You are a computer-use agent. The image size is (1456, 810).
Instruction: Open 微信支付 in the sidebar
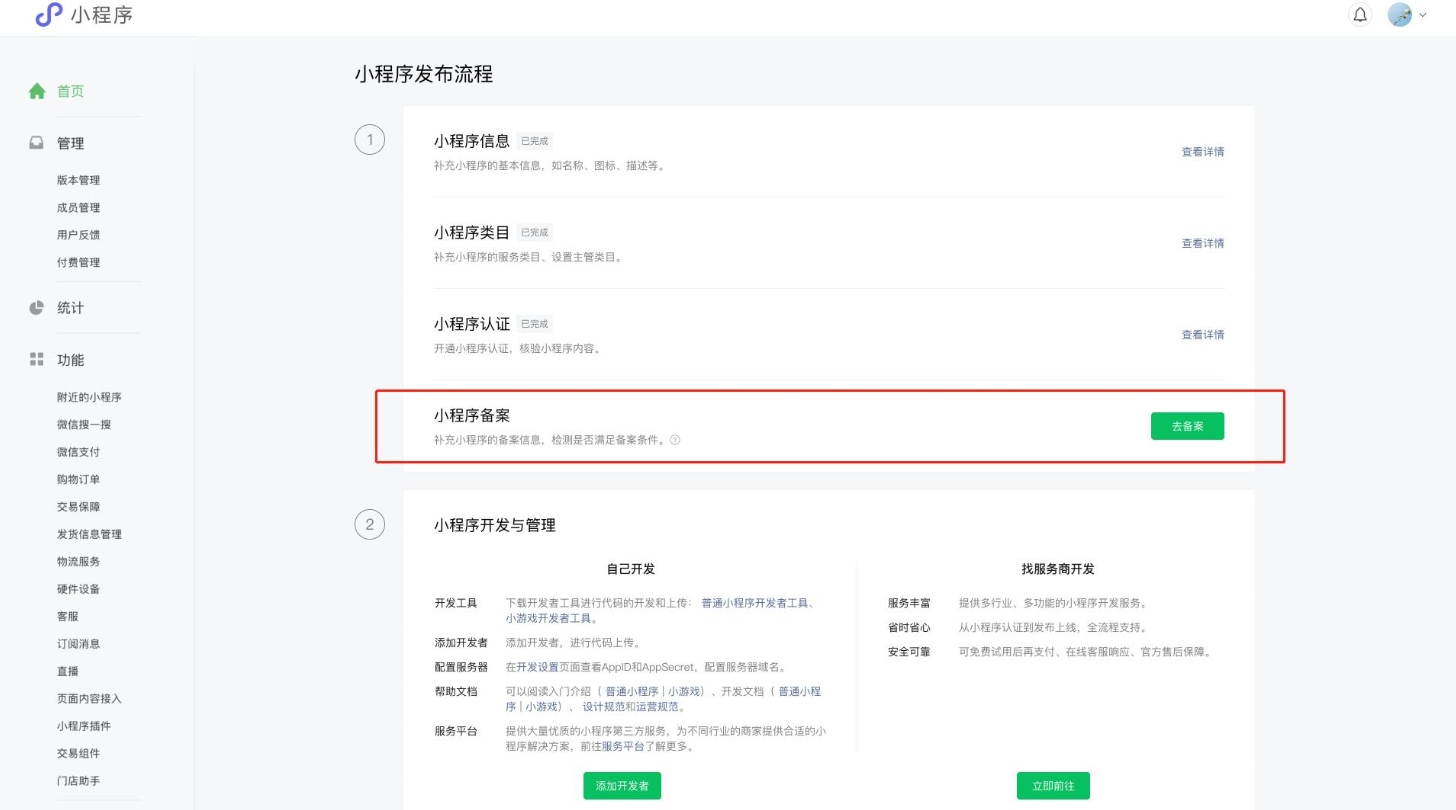78,452
